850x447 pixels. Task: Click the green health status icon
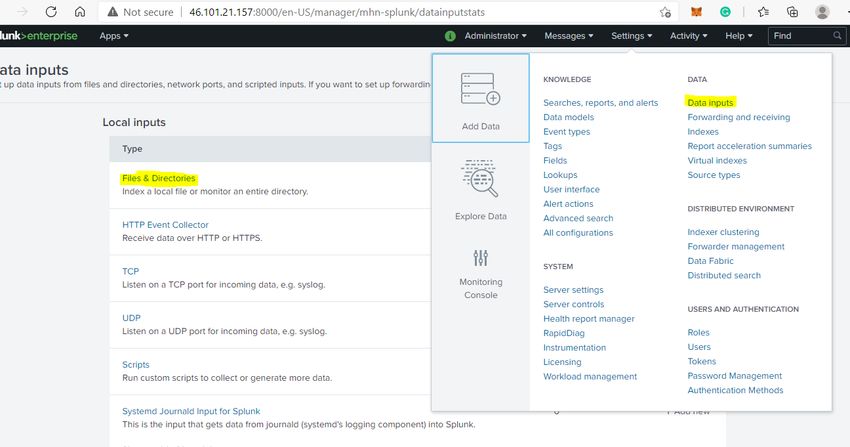450,36
